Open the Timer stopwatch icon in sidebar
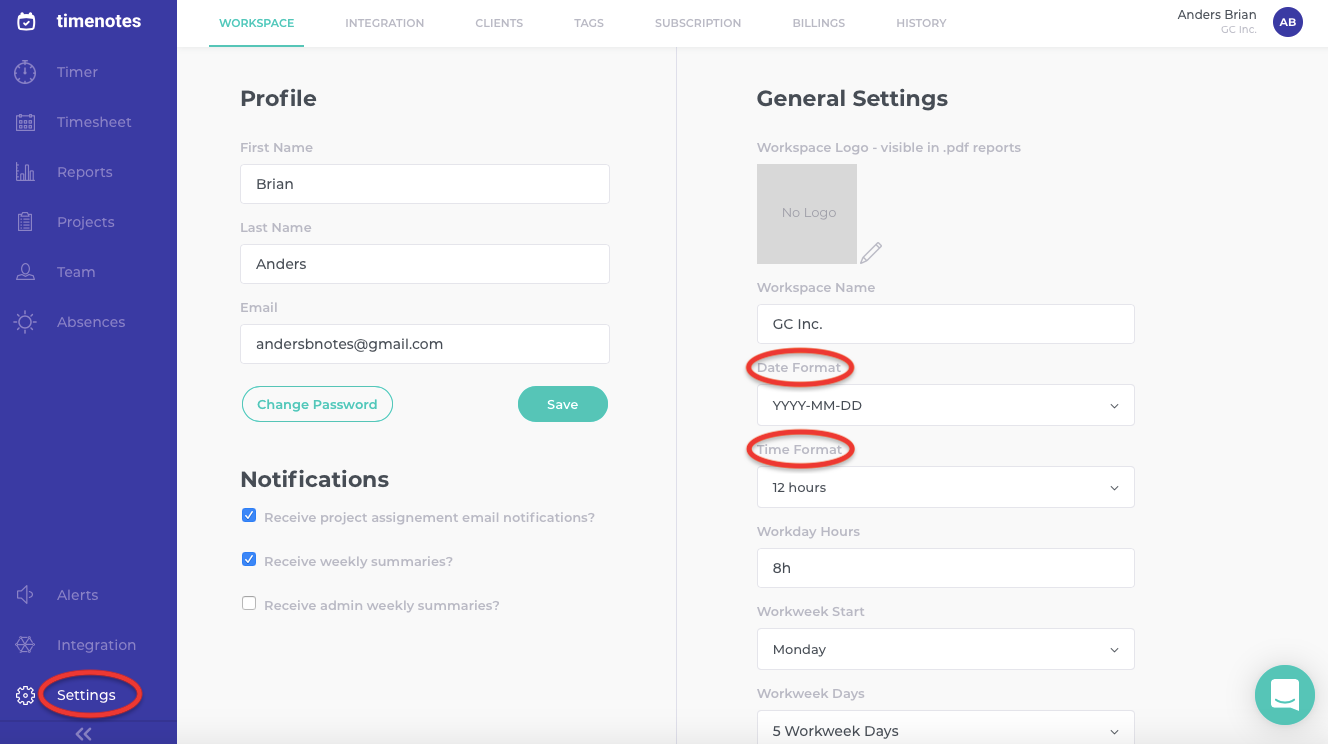1328x746 pixels. pyautogui.click(x=25, y=72)
